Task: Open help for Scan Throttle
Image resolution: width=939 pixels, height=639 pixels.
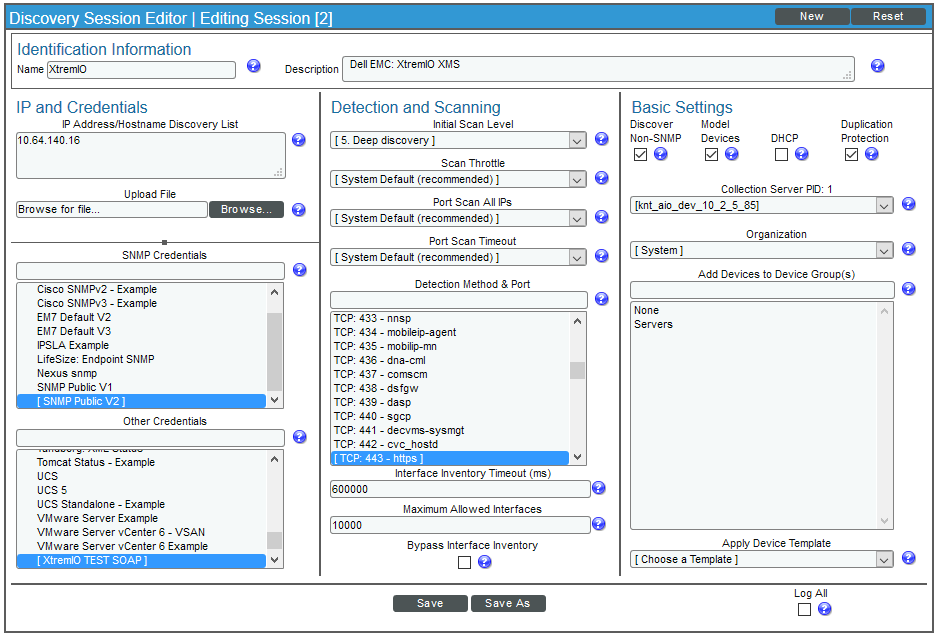Action: 601,179
